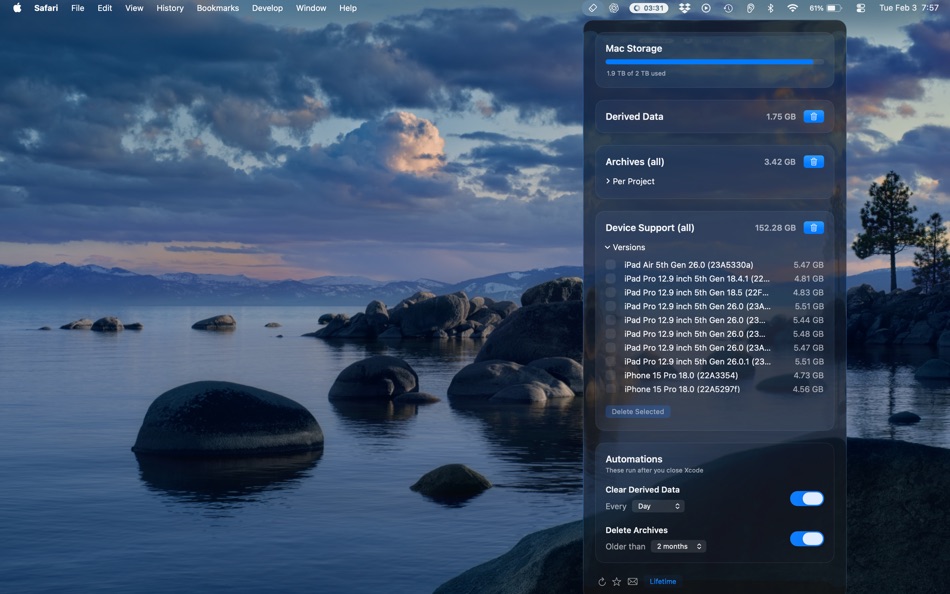Delete Device Support files via its trash icon

(x=813, y=227)
